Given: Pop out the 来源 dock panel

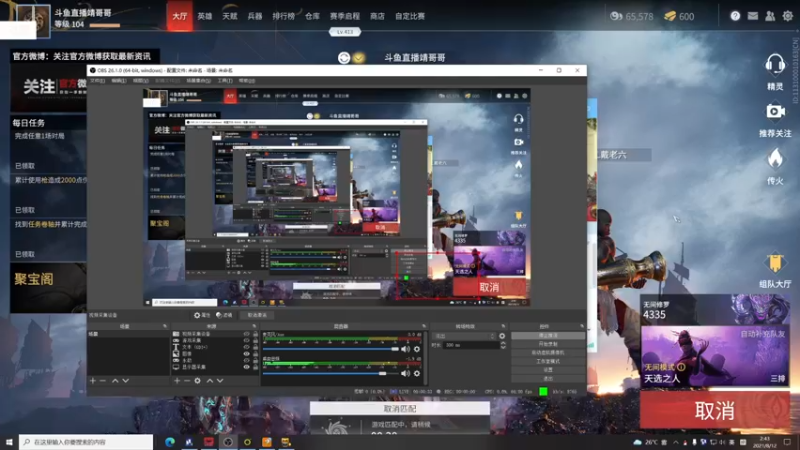Looking at the screenshot, I should 255,326.
